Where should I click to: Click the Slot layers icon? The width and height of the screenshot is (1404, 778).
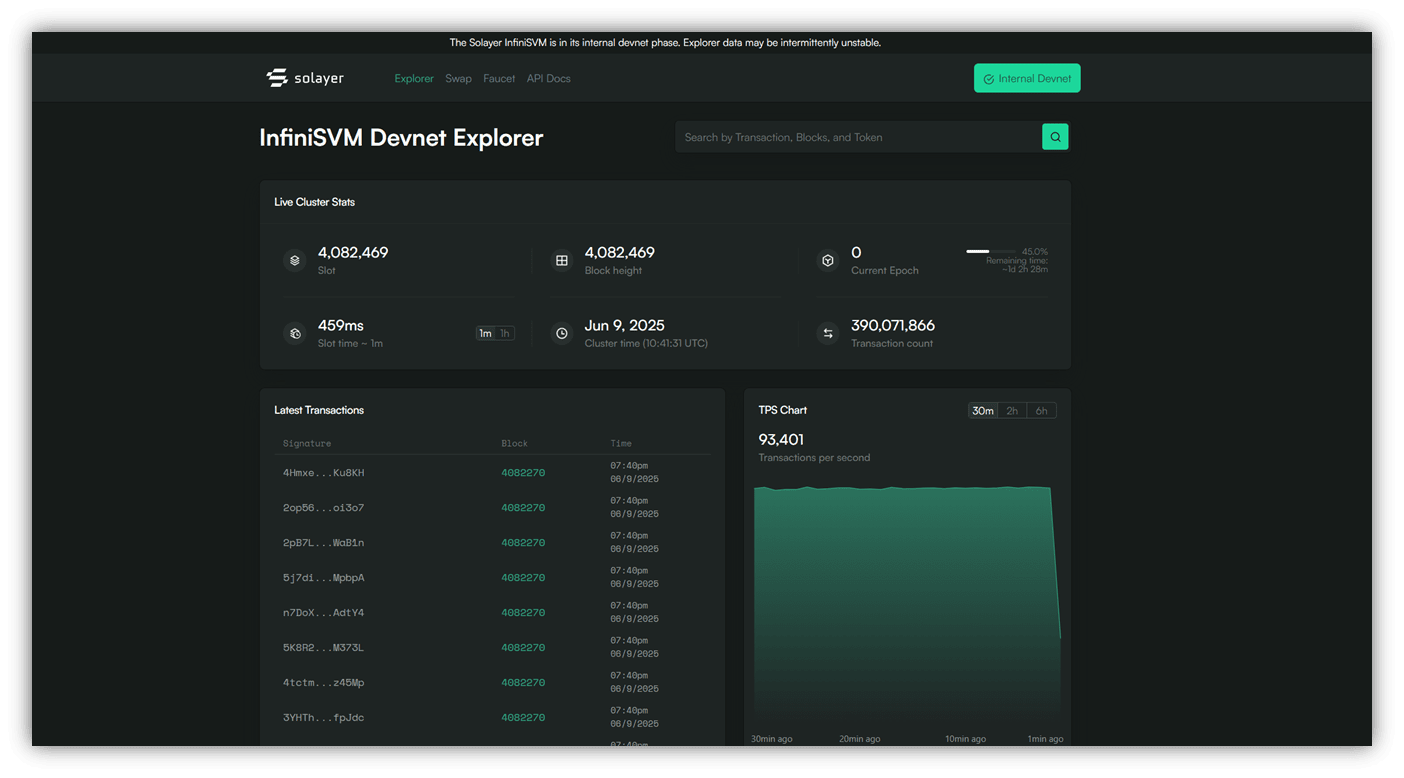point(295,260)
